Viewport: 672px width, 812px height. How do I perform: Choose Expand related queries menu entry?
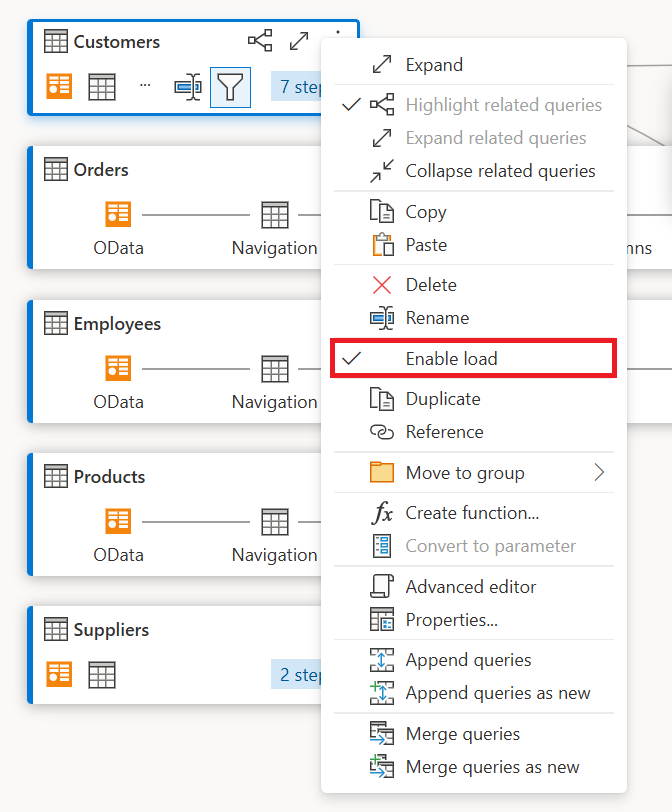[x=474, y=138]
